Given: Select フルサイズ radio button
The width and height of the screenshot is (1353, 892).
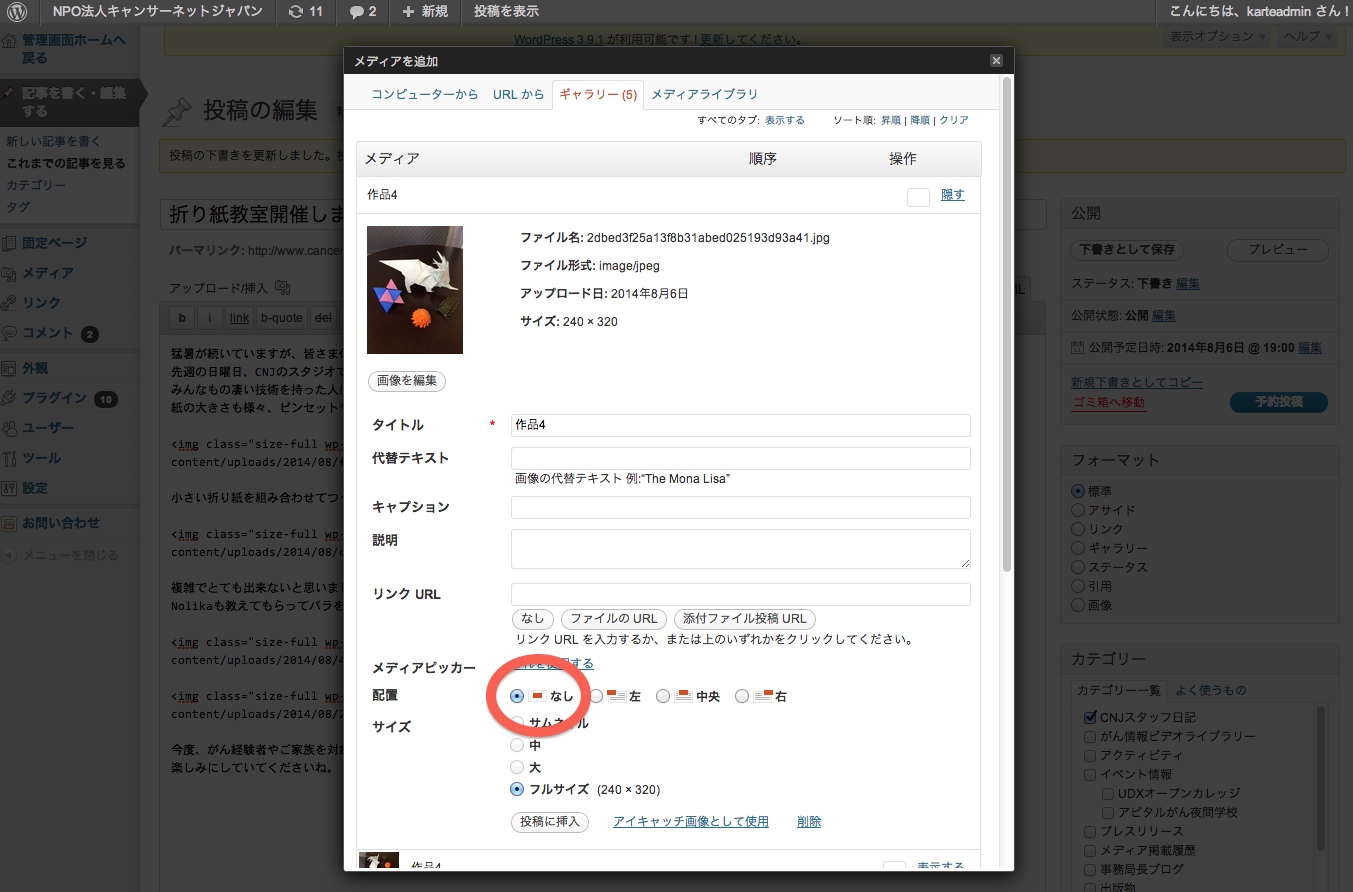Looking at the screenshot, I should pyautogui.click(x=517, y=789).
